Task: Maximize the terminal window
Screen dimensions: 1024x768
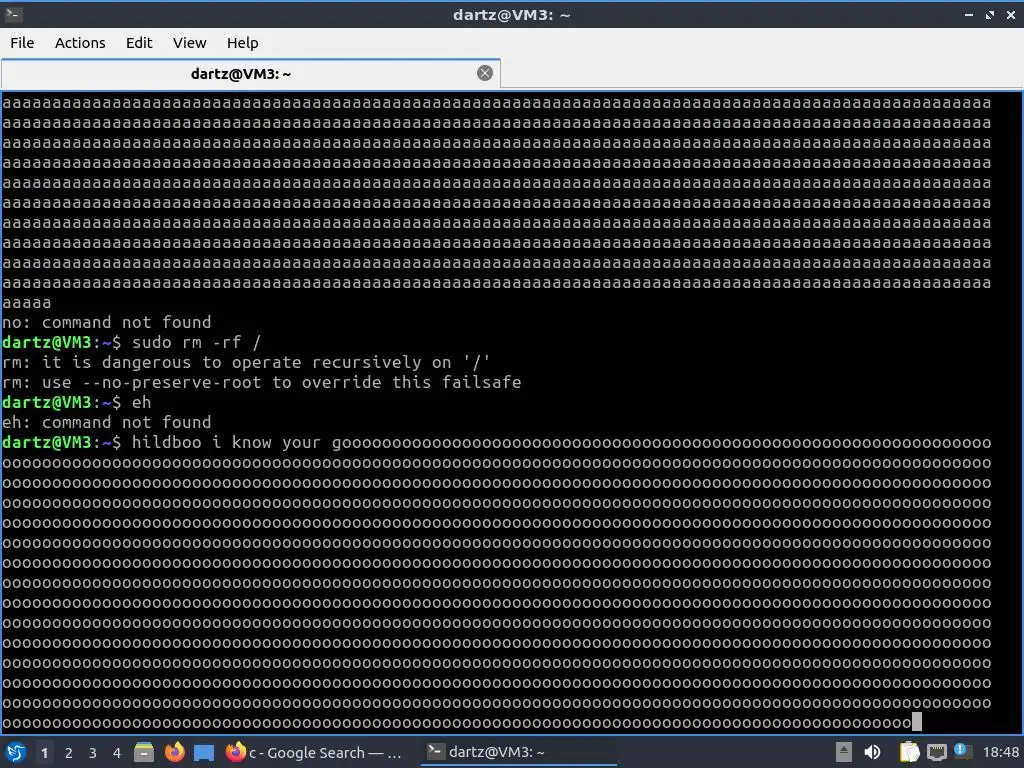Action: click(x=990, y=14)
